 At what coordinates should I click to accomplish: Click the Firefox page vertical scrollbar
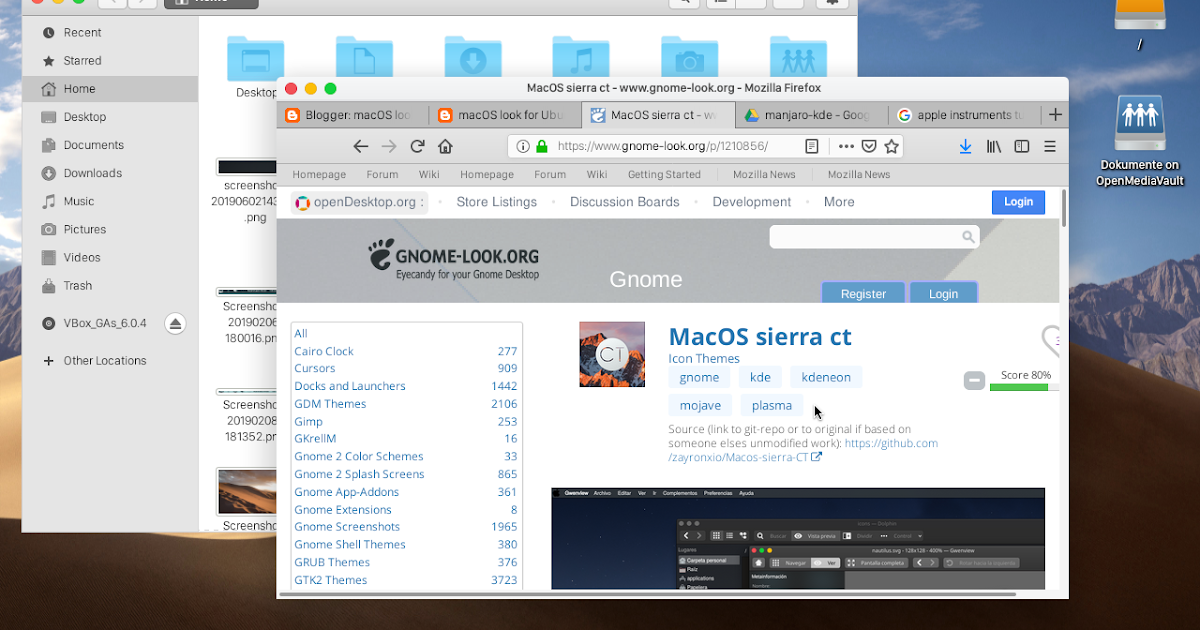(1064, 208)
